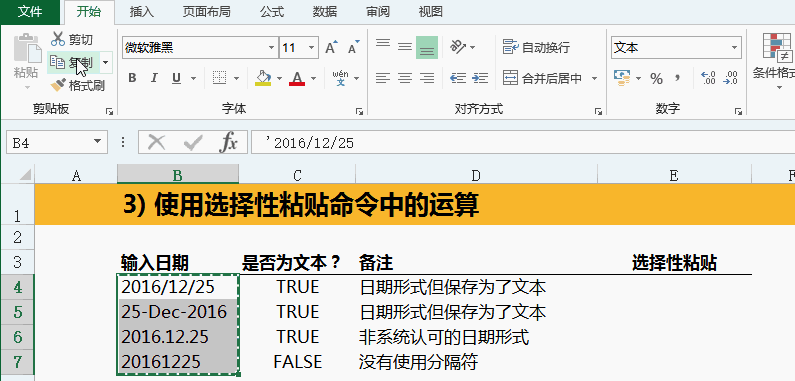Open fill color dropdown arrow
This screenshot has height=381, width=795.
279,79
